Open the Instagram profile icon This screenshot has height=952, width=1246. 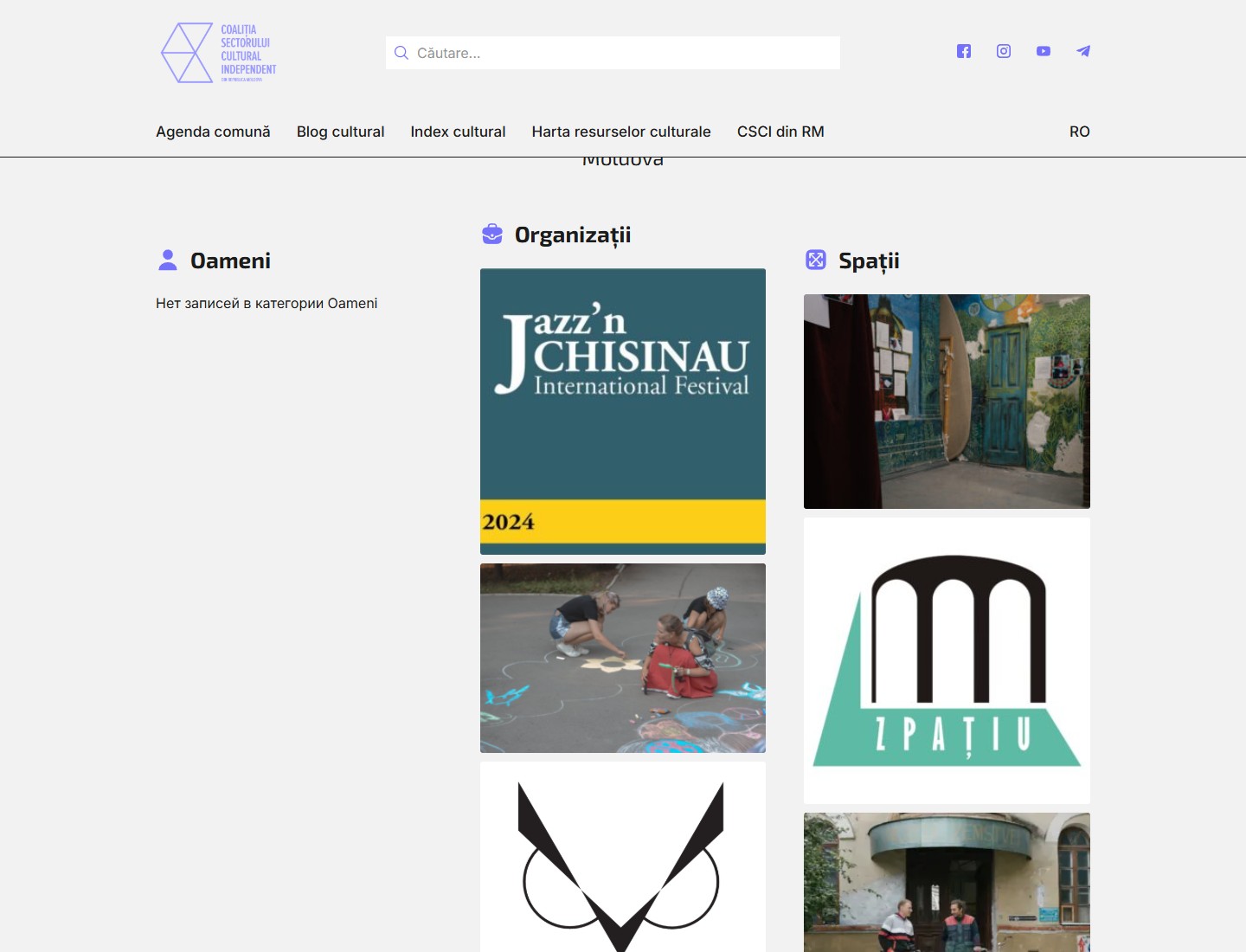1004,51
